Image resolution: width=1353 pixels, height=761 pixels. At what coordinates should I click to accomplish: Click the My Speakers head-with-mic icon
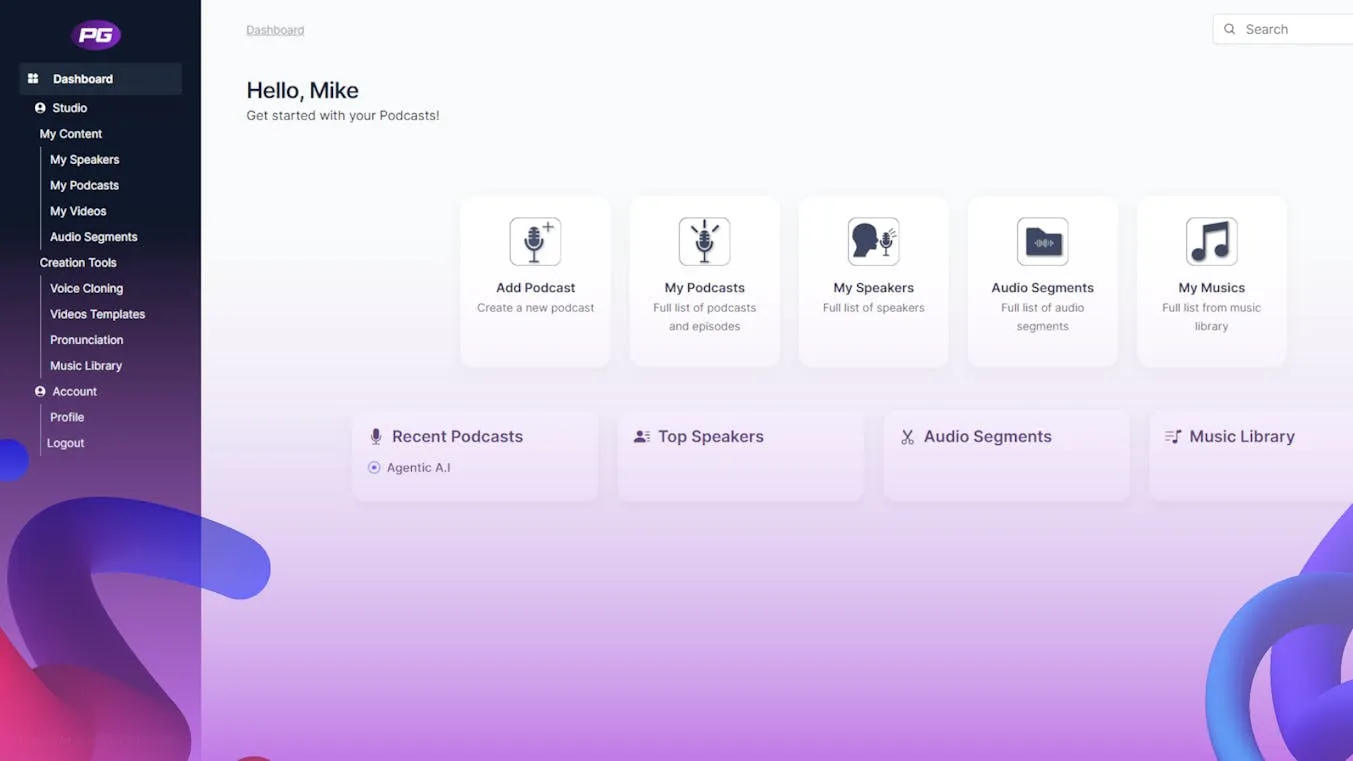(x=873, y=240)
